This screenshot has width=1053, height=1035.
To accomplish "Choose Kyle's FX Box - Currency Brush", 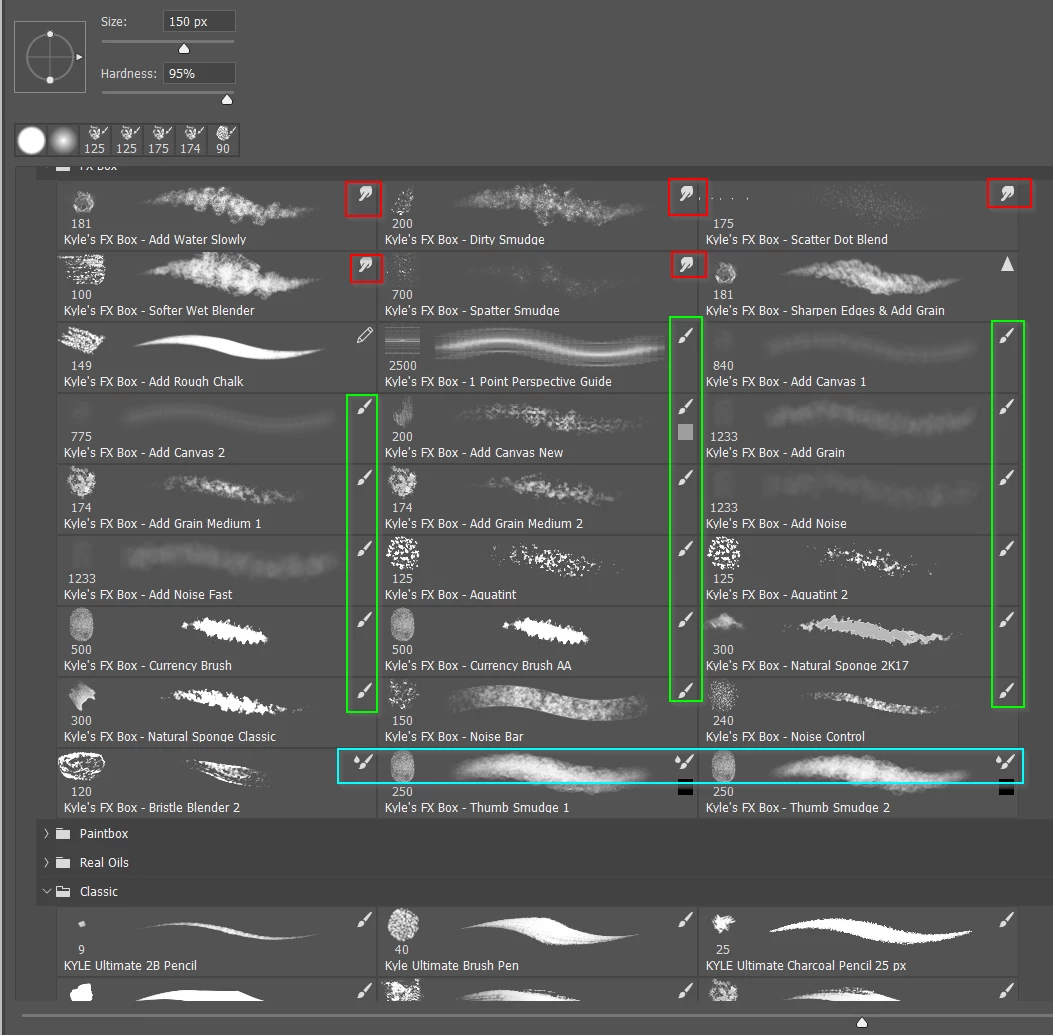I will point(217,641).
